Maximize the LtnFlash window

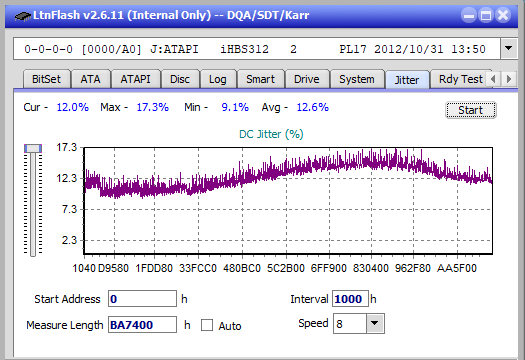486,15
